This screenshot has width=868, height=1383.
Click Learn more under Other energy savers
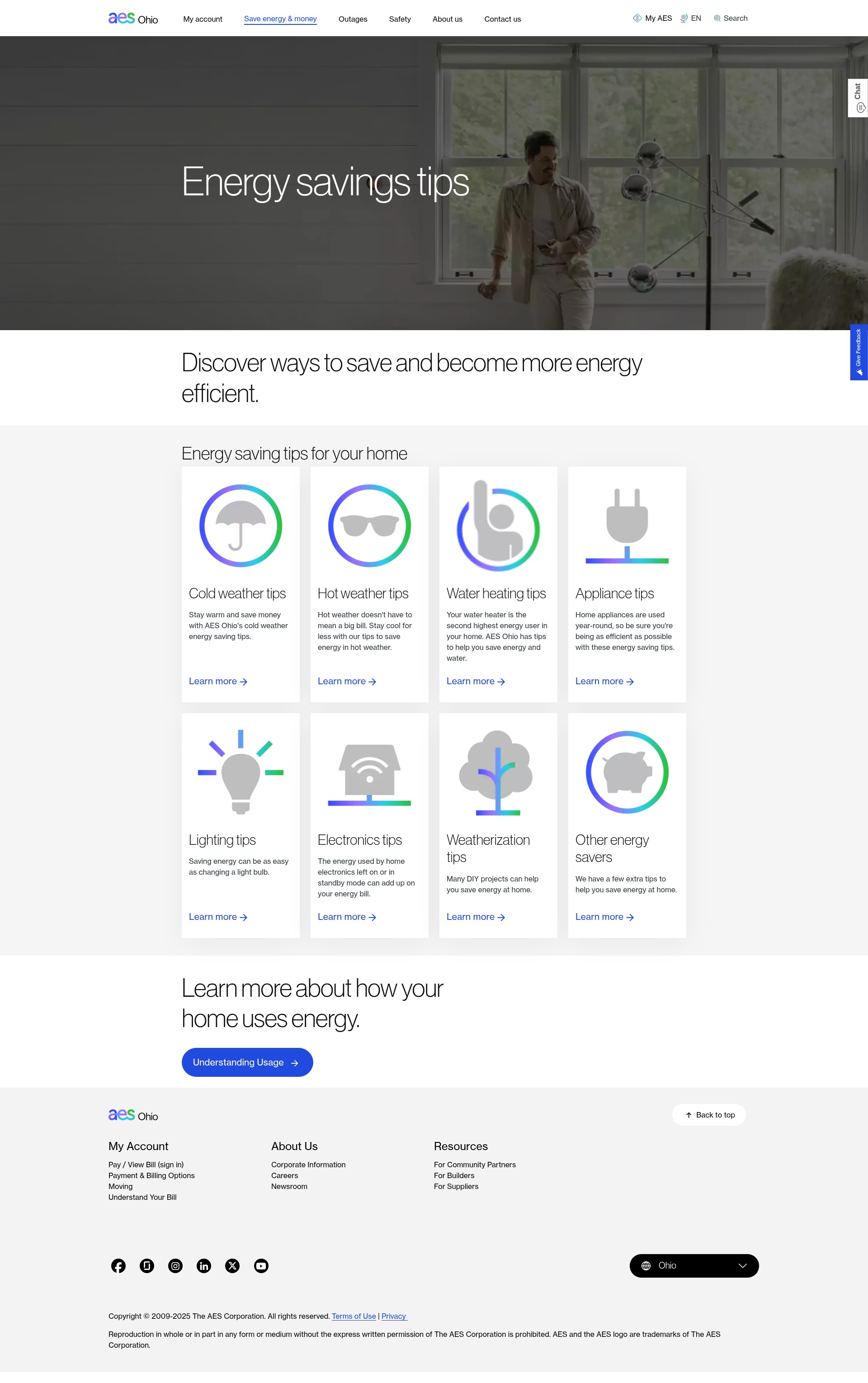pyautogui.click(x=604, y=917)
